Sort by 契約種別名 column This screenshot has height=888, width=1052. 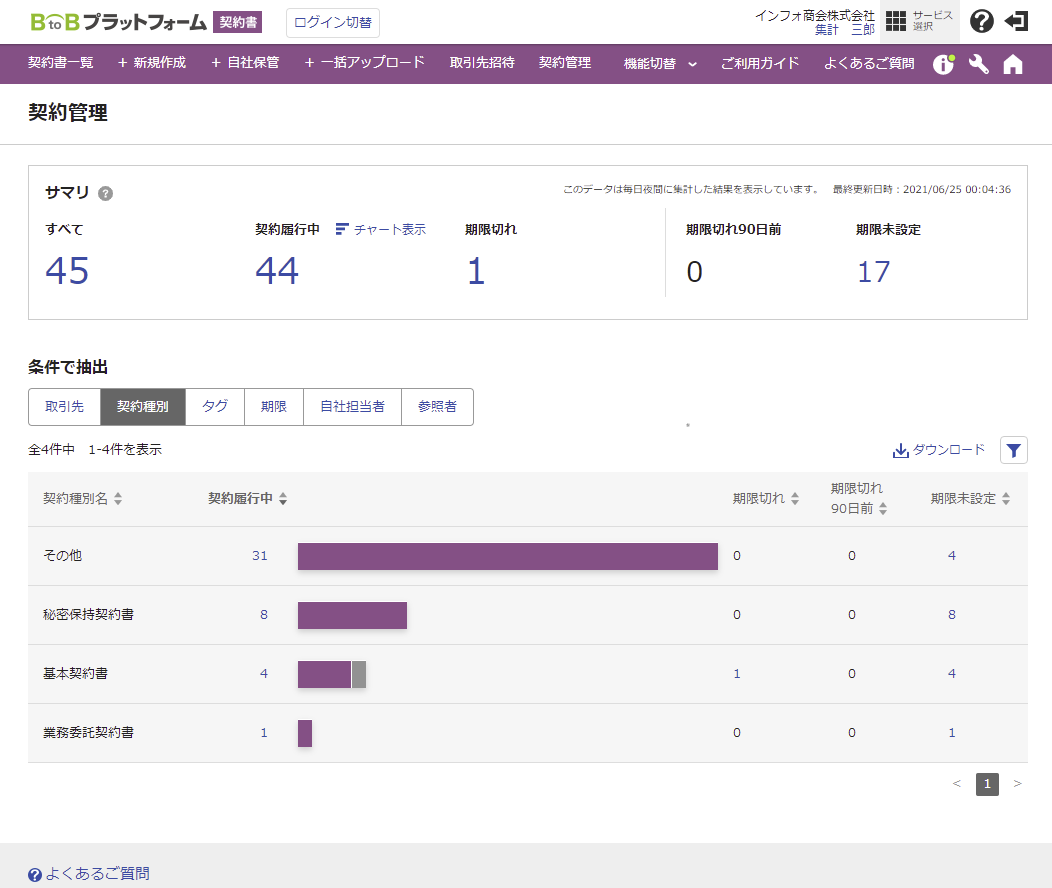pyautogui.click(x=82, y=499)
